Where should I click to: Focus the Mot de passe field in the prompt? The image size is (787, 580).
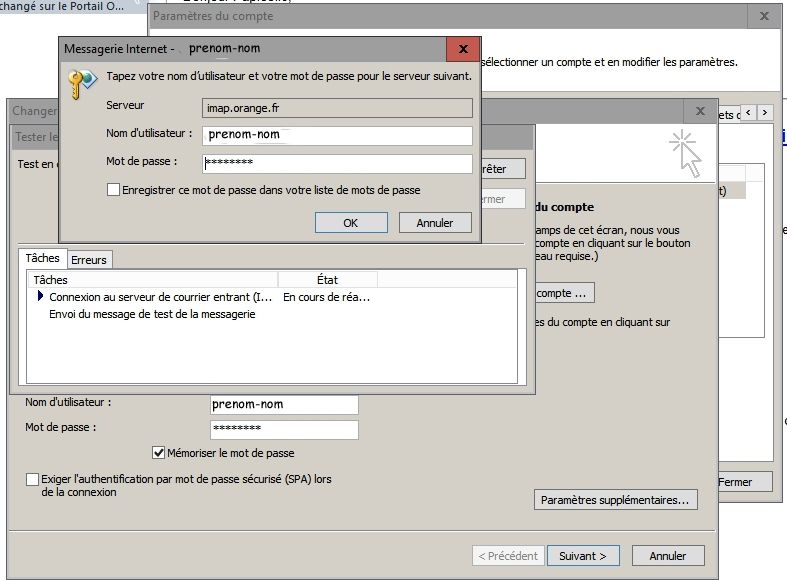(x=337, y=163)
